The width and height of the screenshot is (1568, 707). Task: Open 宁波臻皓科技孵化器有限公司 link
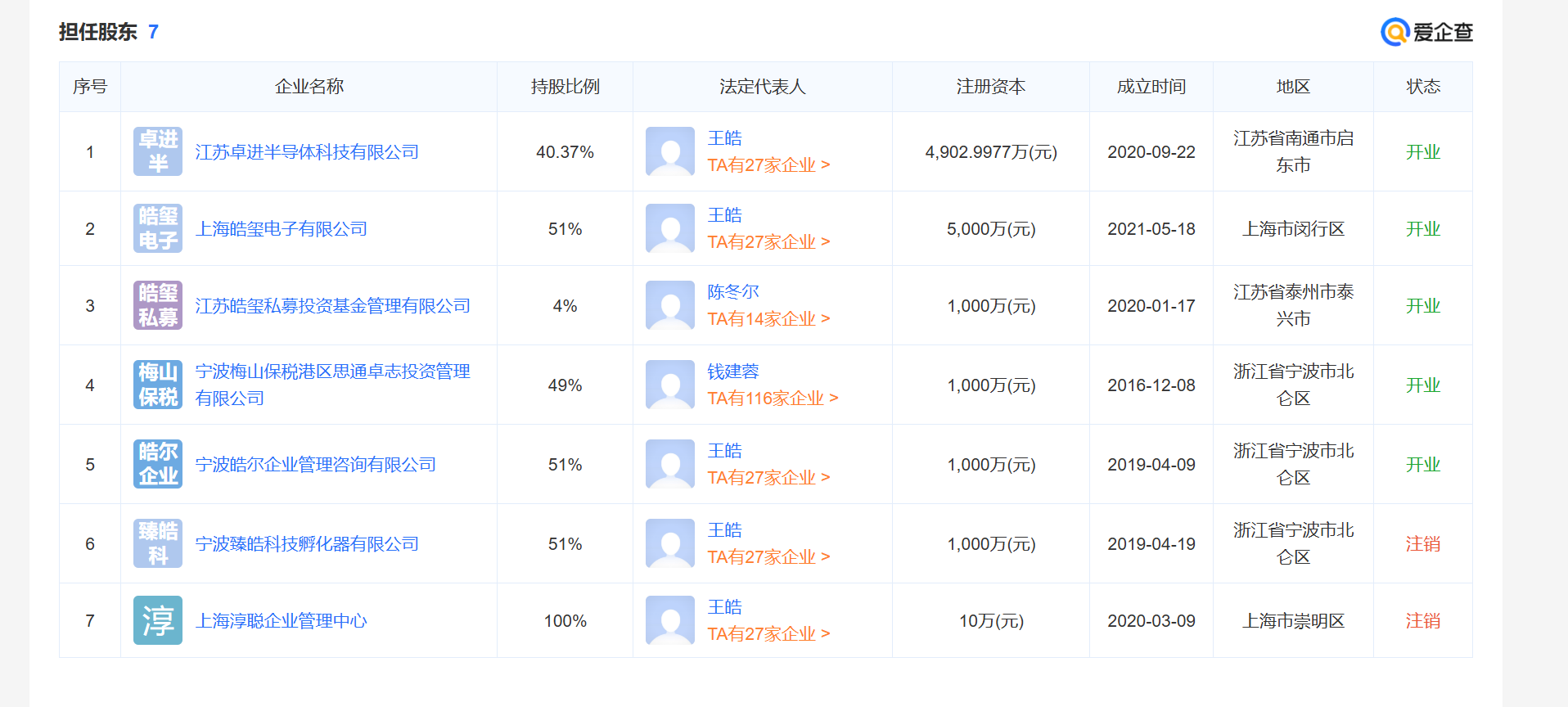click(x=307, y=544)
